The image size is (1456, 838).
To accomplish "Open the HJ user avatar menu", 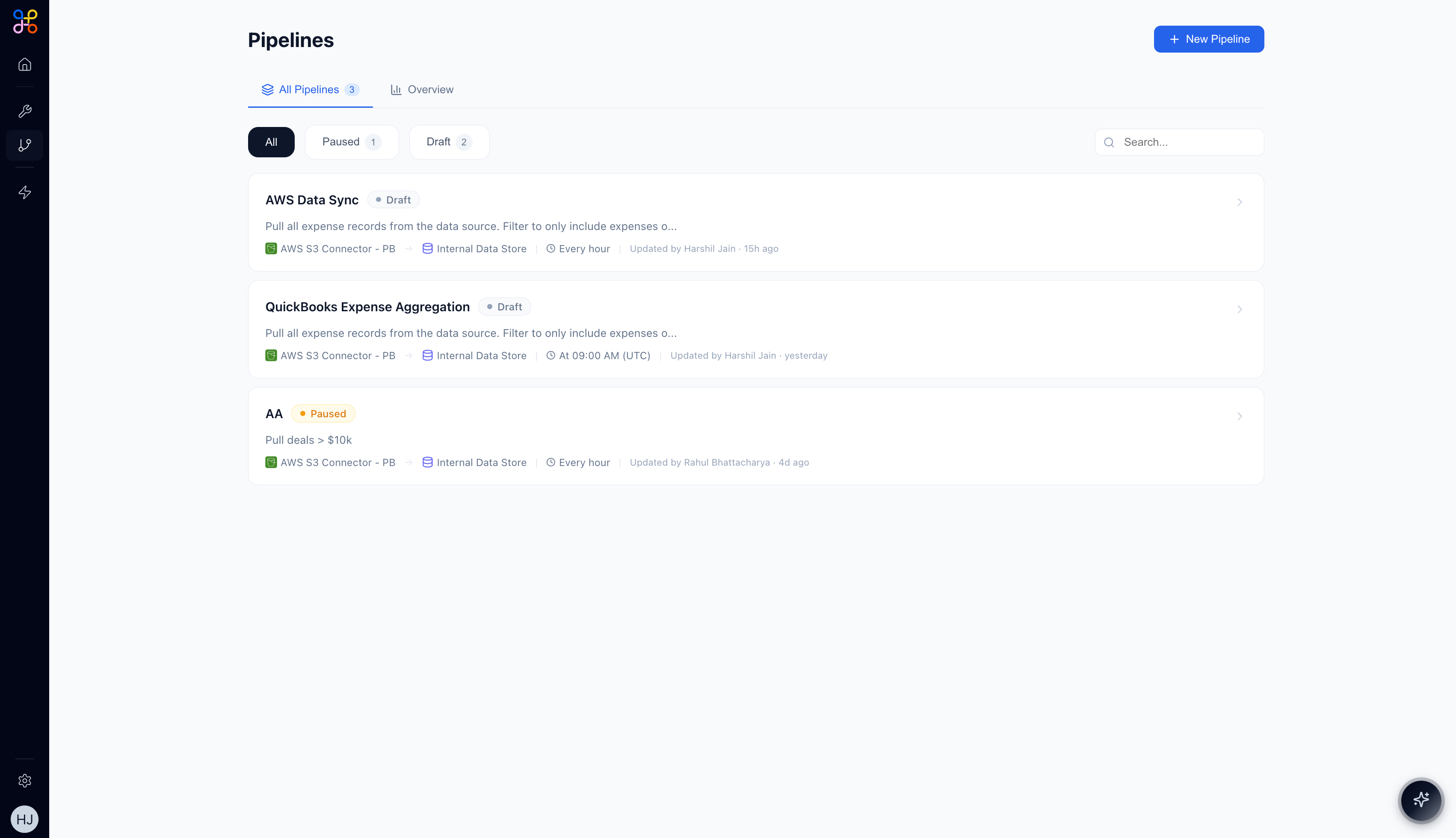I will tap(25, 819).
